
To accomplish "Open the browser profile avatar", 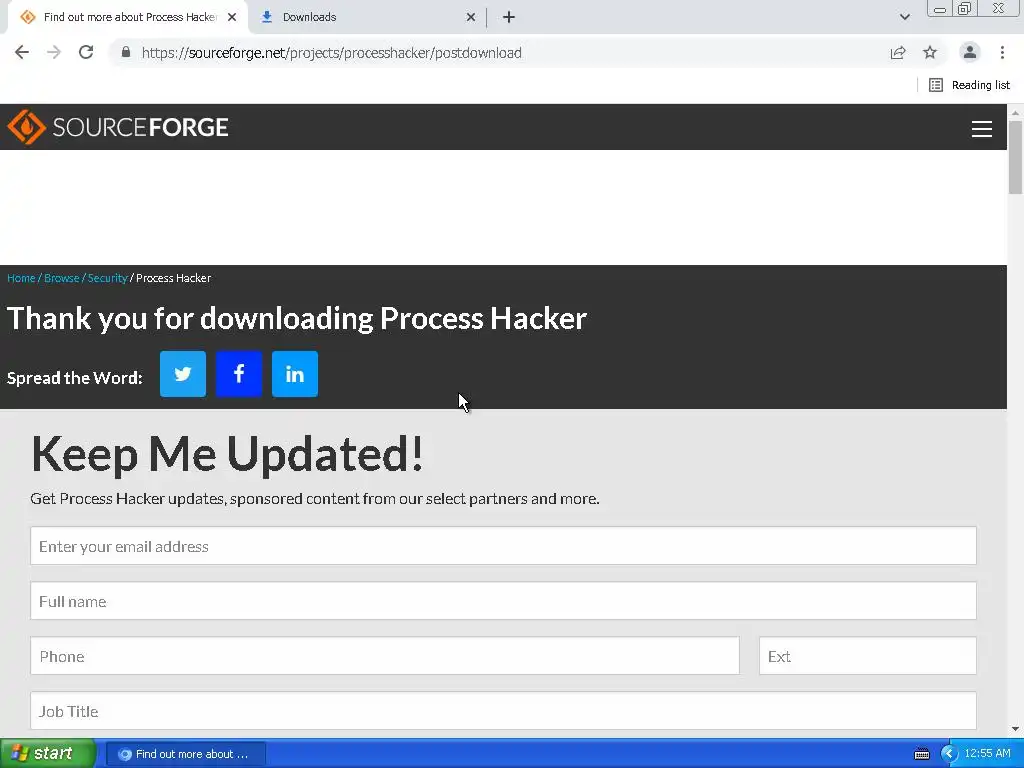I will (970, 52).
